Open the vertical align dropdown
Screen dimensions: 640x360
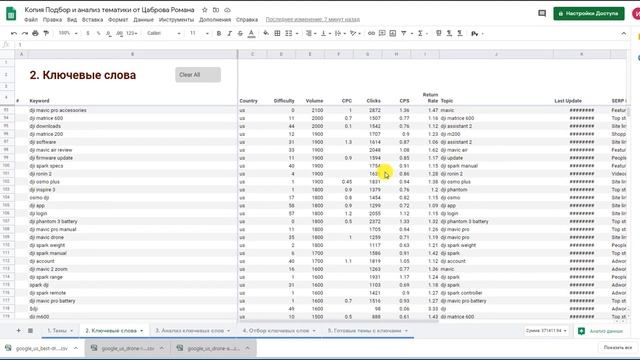(326, 33)
